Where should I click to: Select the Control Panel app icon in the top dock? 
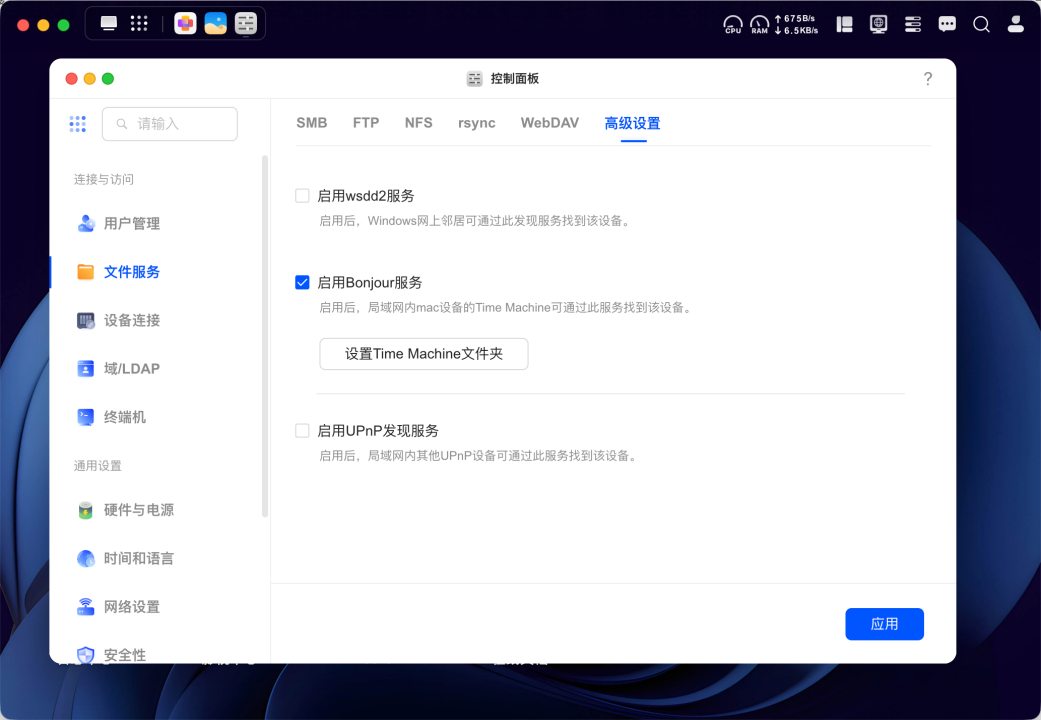point(246,24)
